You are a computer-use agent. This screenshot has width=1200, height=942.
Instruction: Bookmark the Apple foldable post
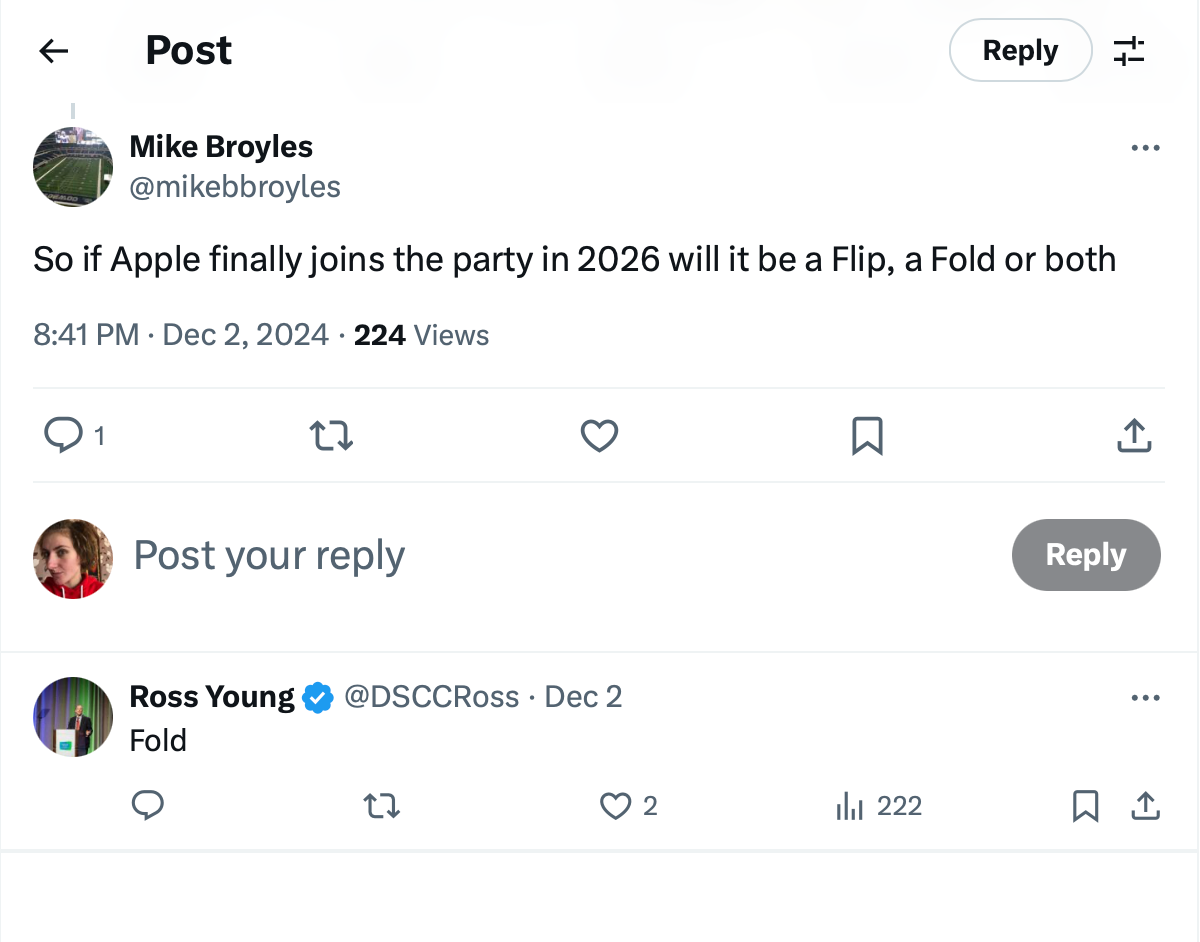[x=866, y=435]
